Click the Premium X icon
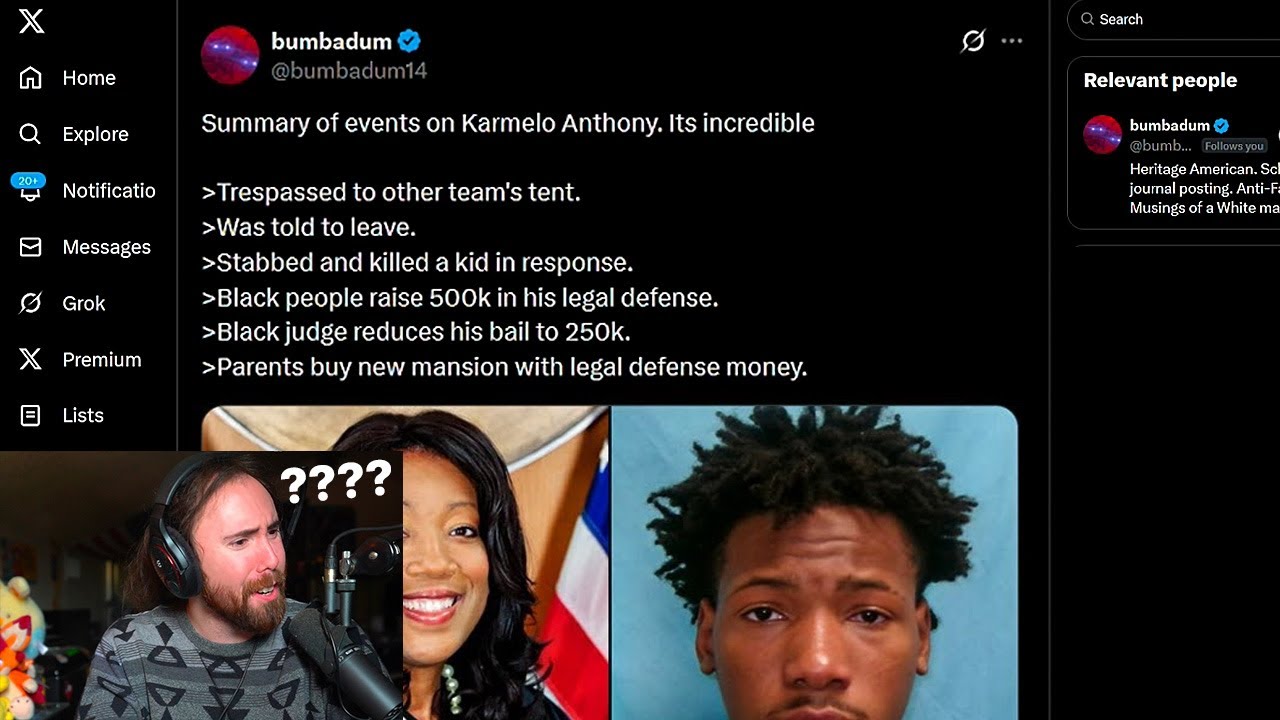 tap(31, 359)
